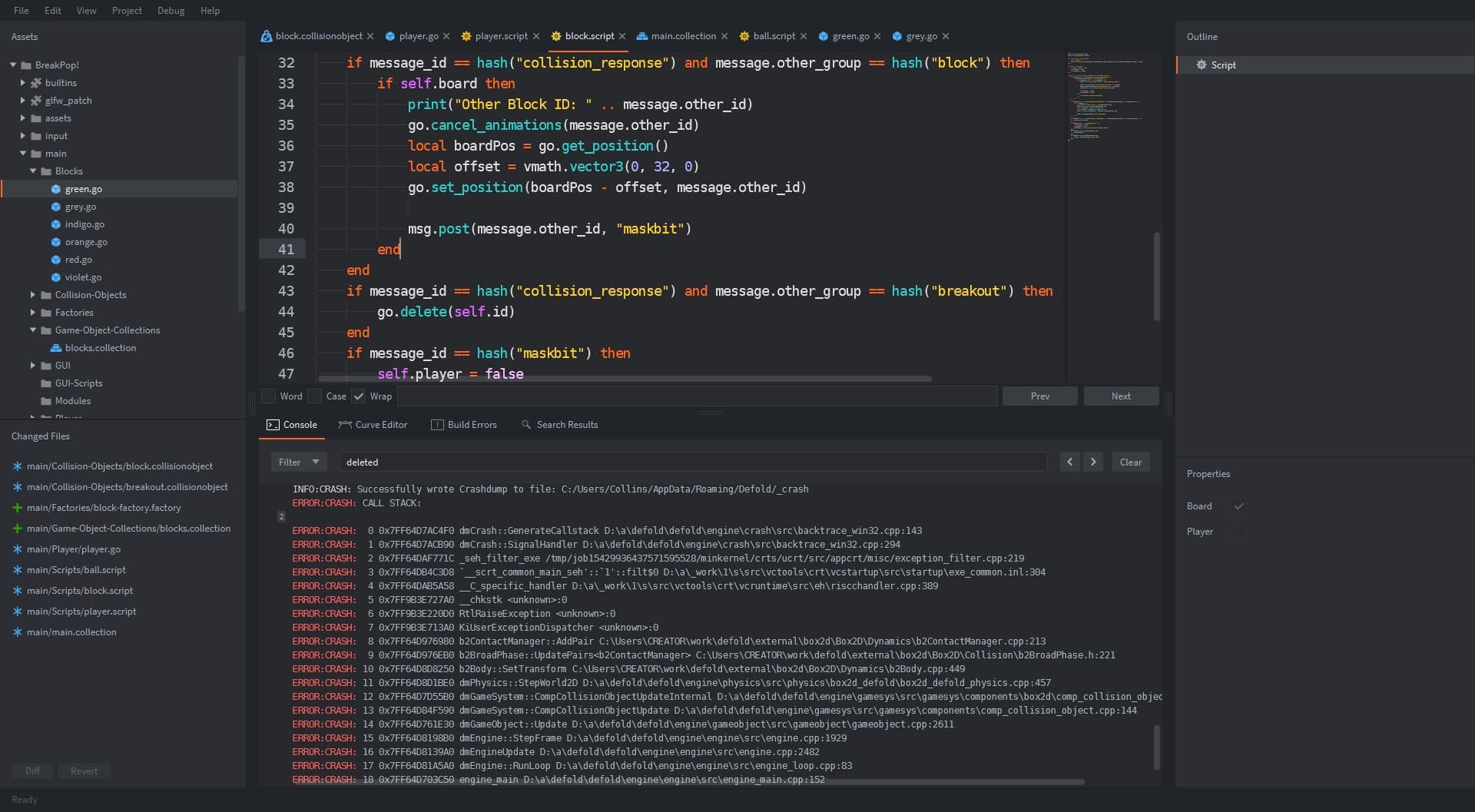1475x812 pixels.
Task: Open the console Filter dropdown
Action: pyautogui.click(x=298, y=462)
